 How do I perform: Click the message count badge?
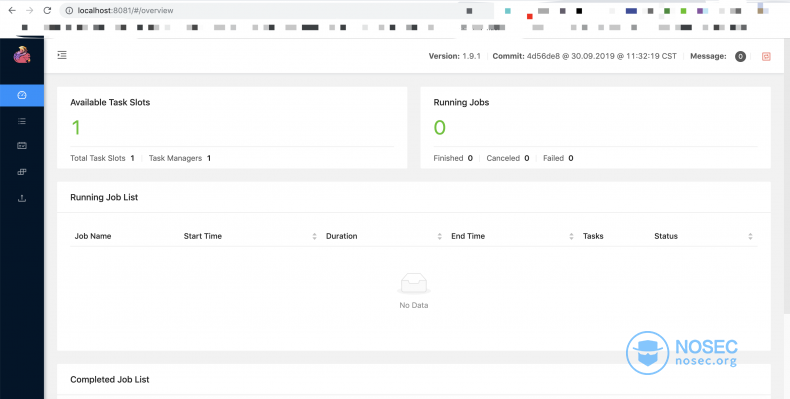point(740,56)
